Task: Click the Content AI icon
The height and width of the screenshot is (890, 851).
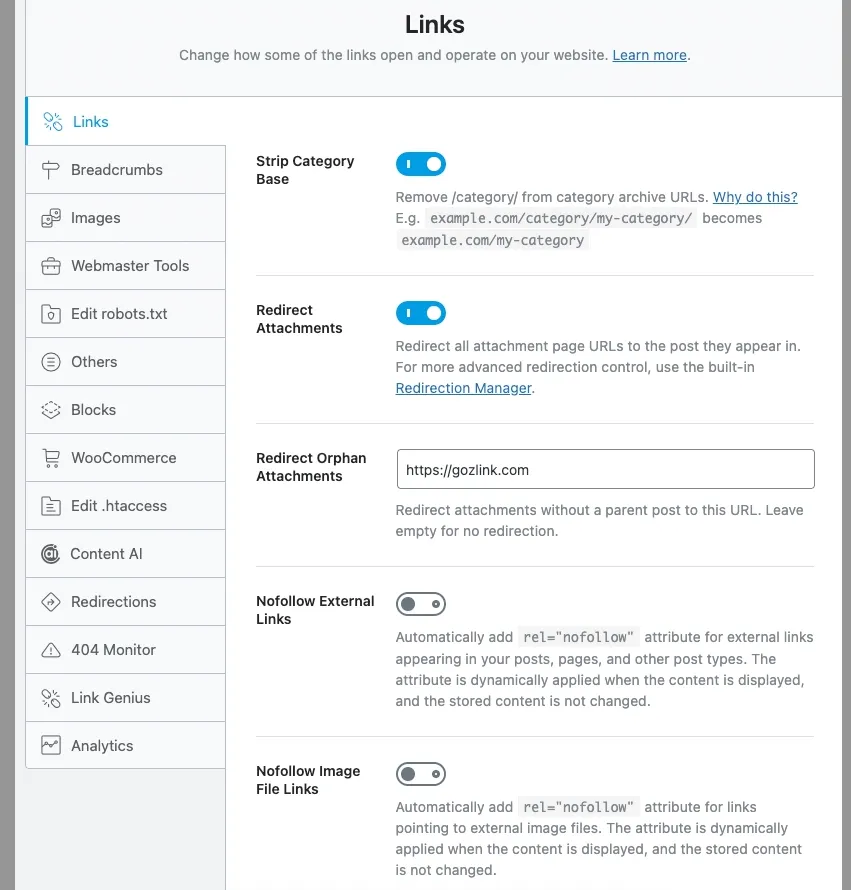Action: point(51,554)
